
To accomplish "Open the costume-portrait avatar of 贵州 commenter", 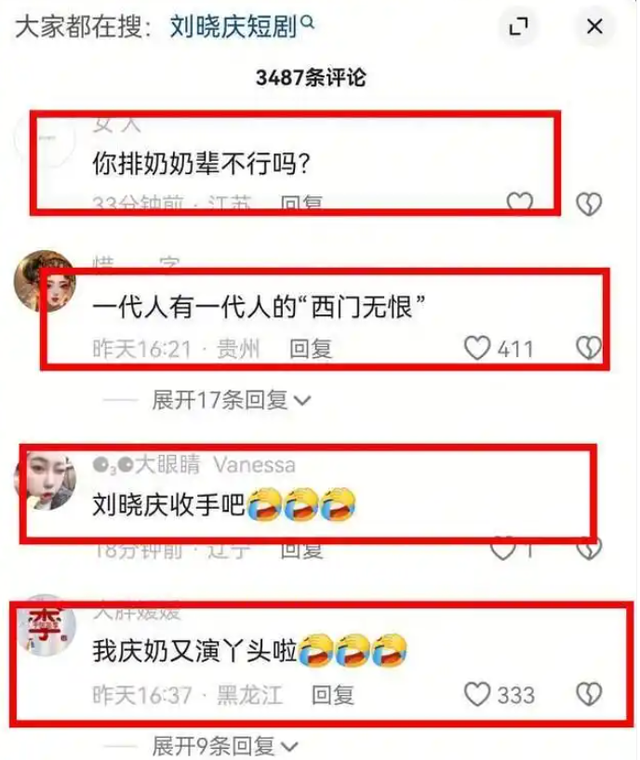I will click(45, 281).
